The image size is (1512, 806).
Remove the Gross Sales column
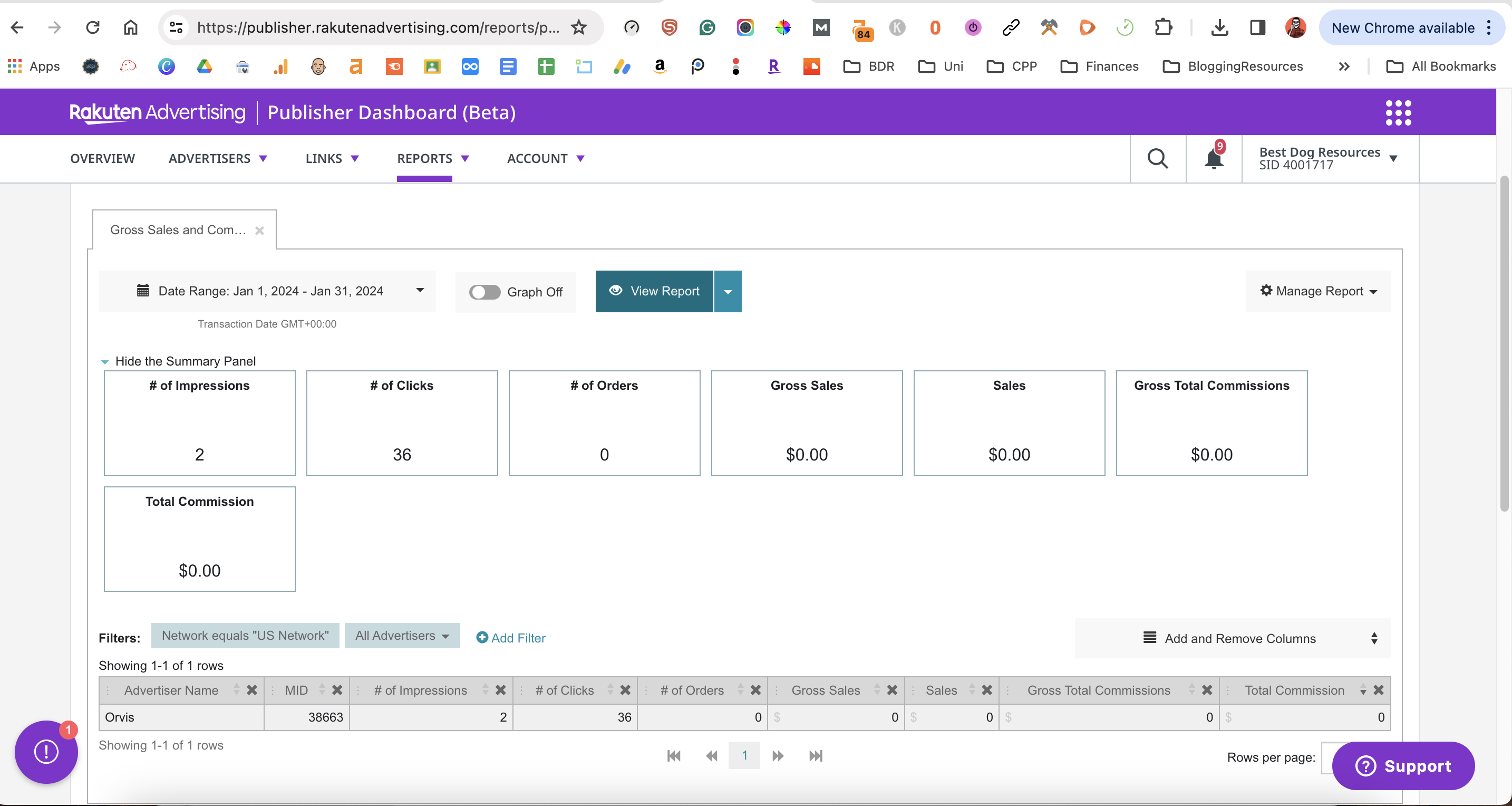click(x=892, y=689)
